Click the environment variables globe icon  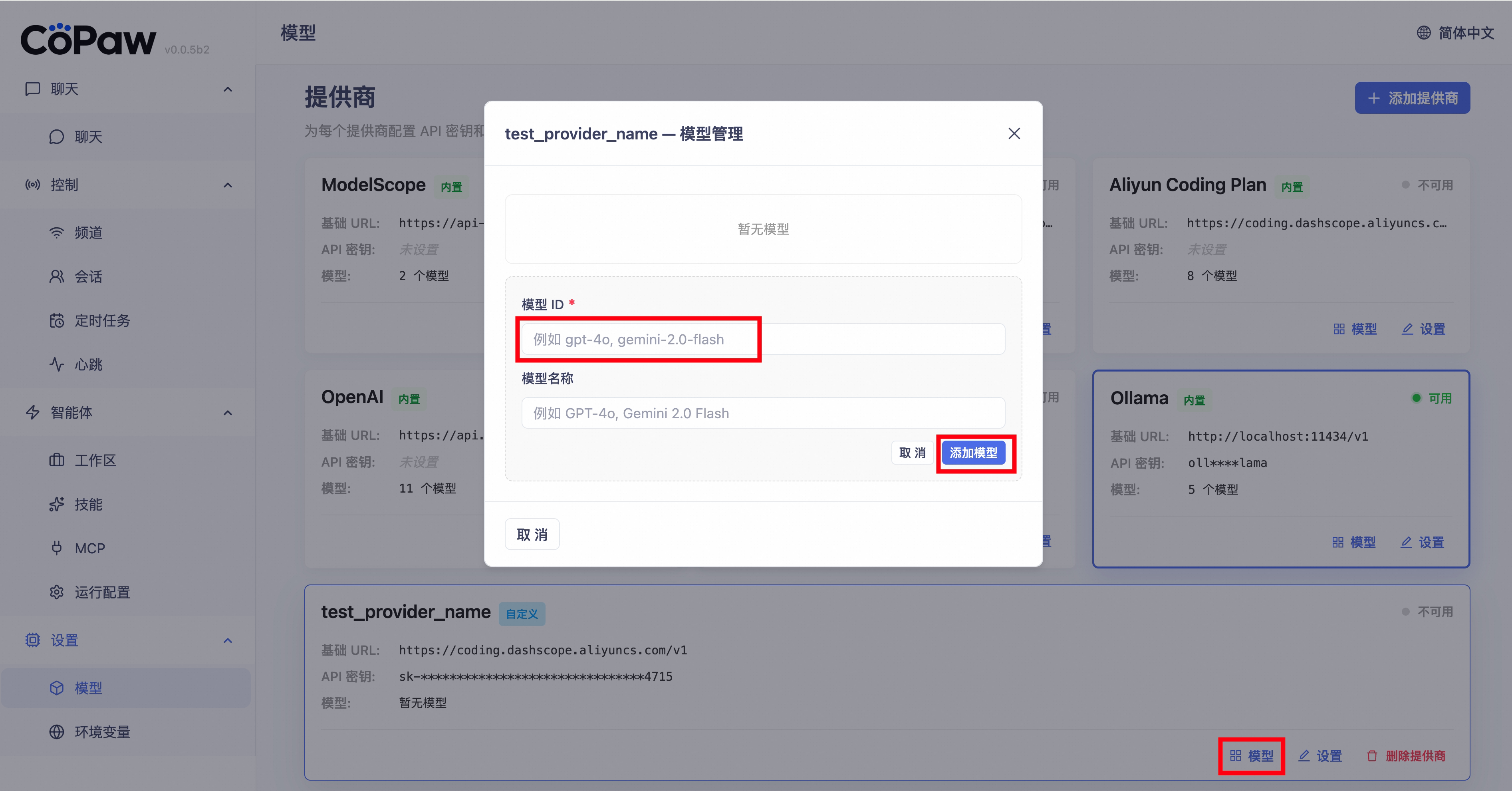[56, 732]
